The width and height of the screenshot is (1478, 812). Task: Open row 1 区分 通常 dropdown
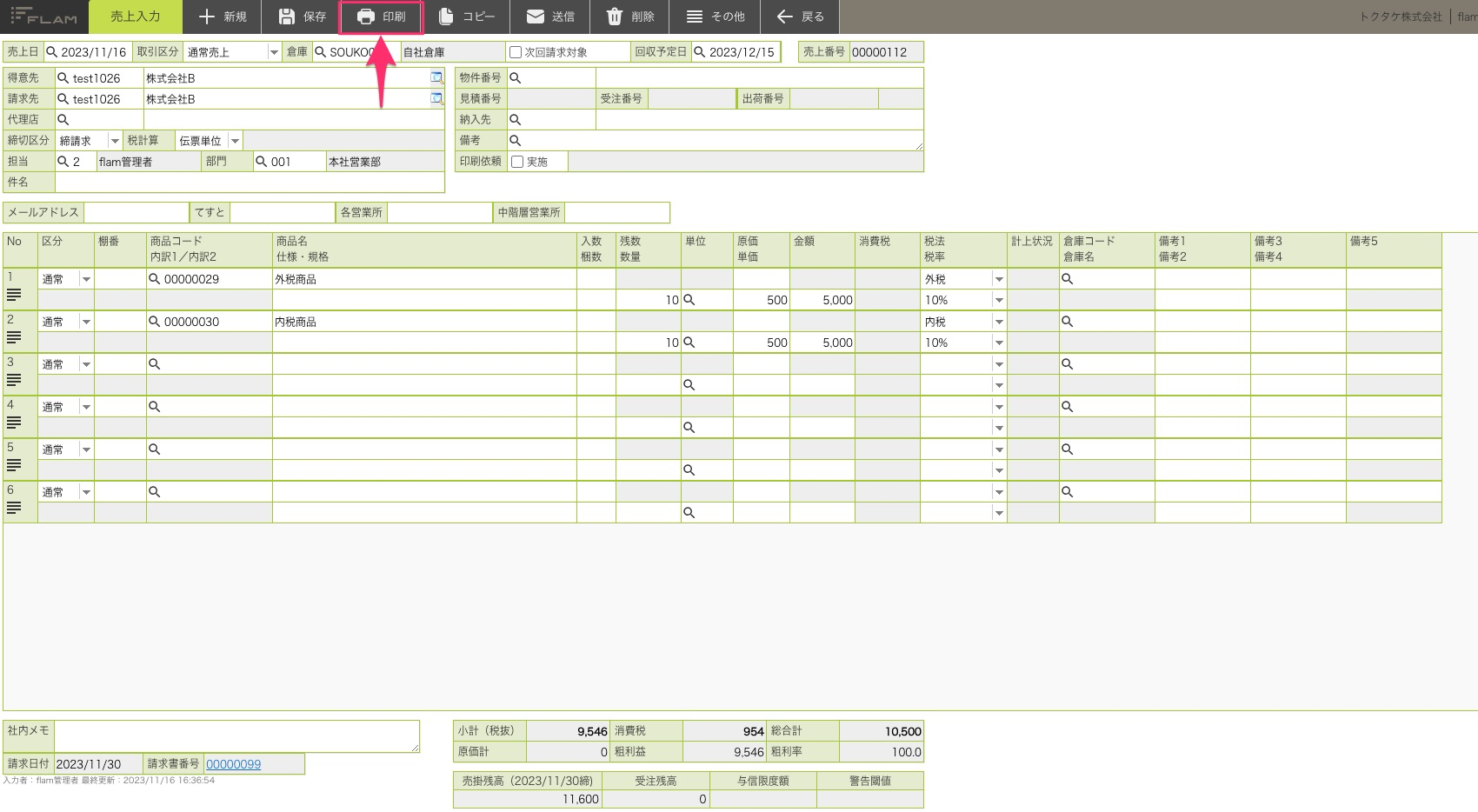(x=86, y=279)
